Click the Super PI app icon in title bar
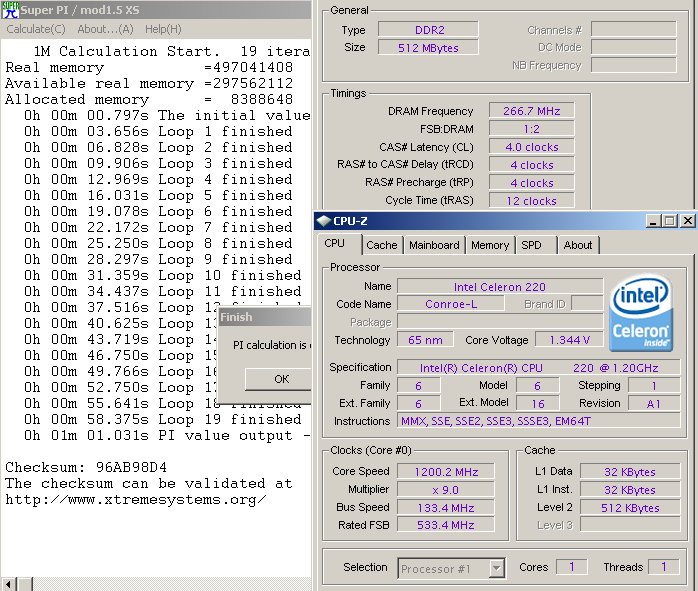698x591 pixels. pos(10,9)
